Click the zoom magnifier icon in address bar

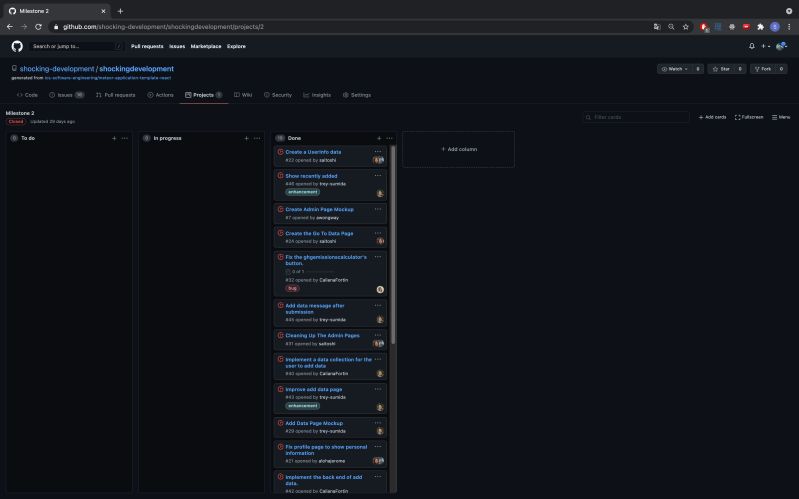point(672,27)
